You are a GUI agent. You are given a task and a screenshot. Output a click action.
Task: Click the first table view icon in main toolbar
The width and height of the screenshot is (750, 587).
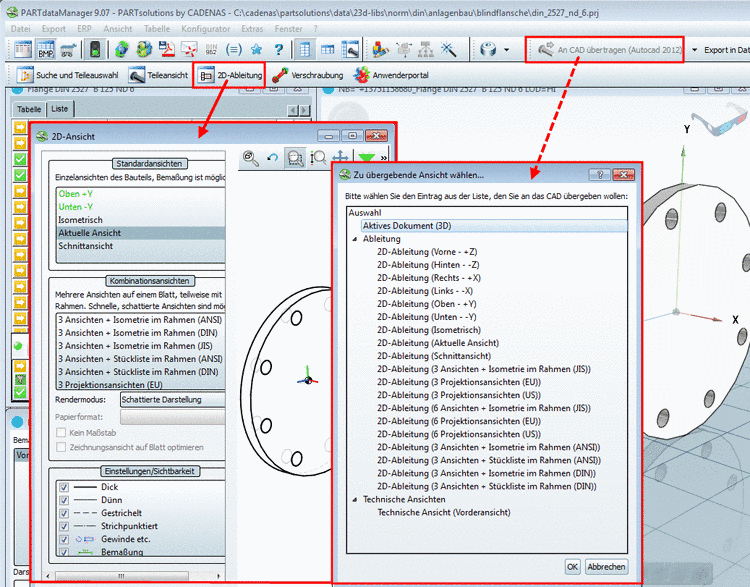point(22,49)
